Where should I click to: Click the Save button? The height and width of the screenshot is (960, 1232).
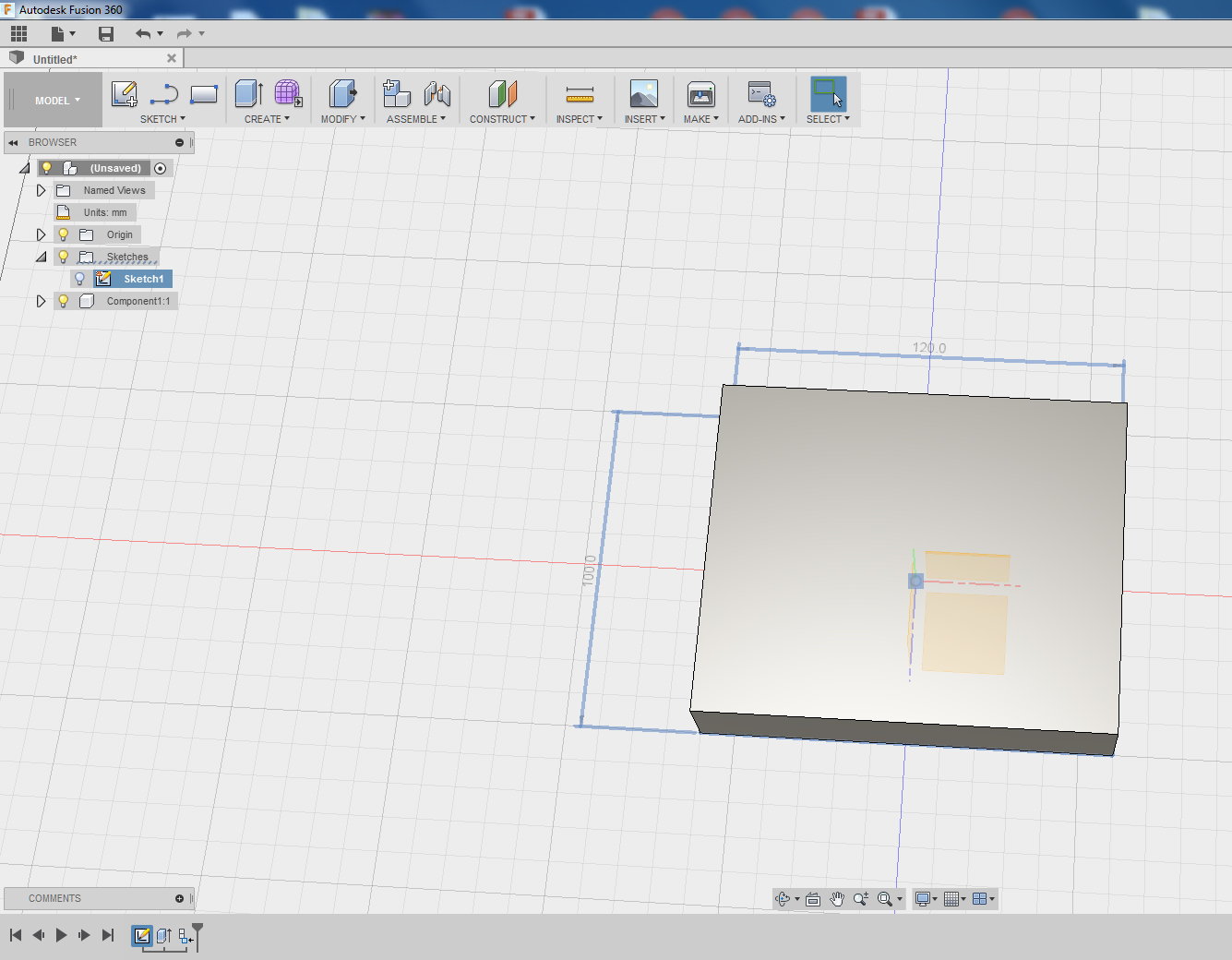tap(105, 33)
